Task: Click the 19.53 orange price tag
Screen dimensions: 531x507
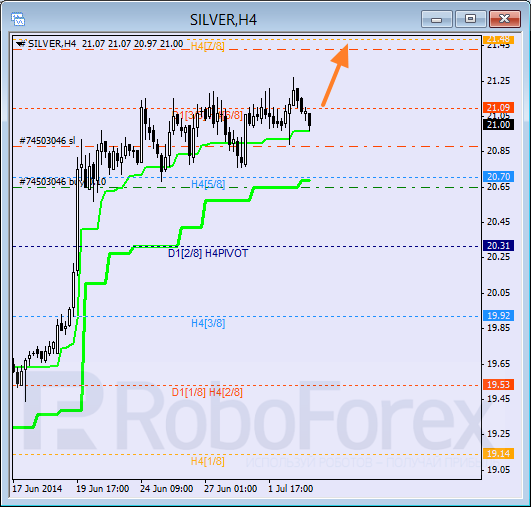Action: point(498,384)
